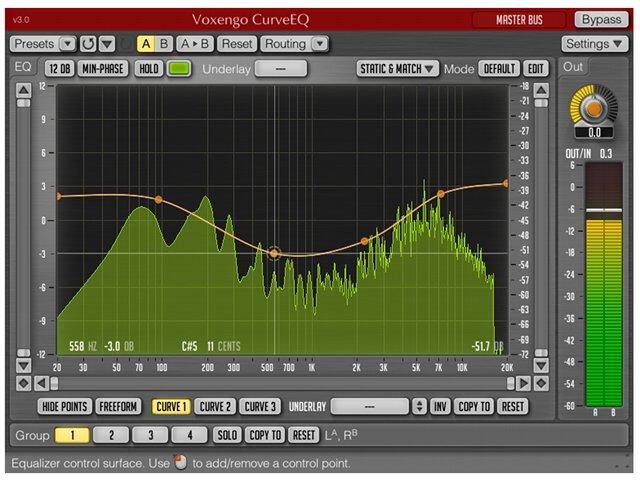
Task: Open the Presets dropdown arrow
Action: tap(68, 44)
